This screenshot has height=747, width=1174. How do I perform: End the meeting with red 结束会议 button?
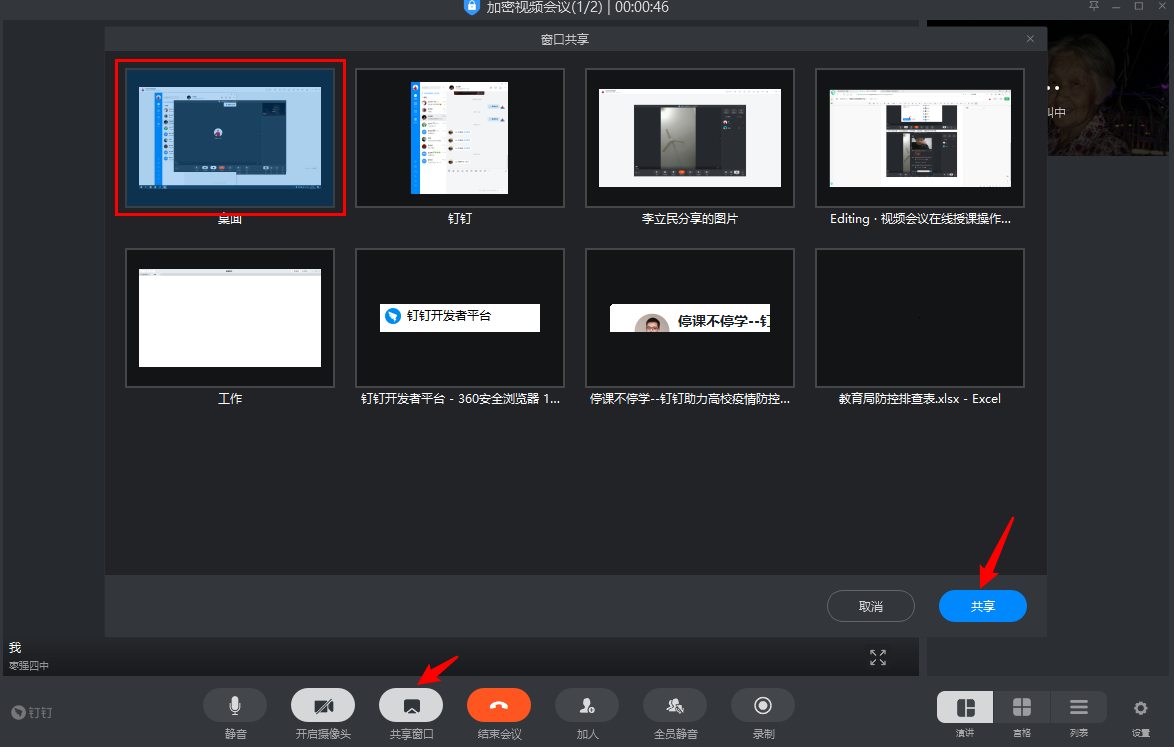point(499,706)
